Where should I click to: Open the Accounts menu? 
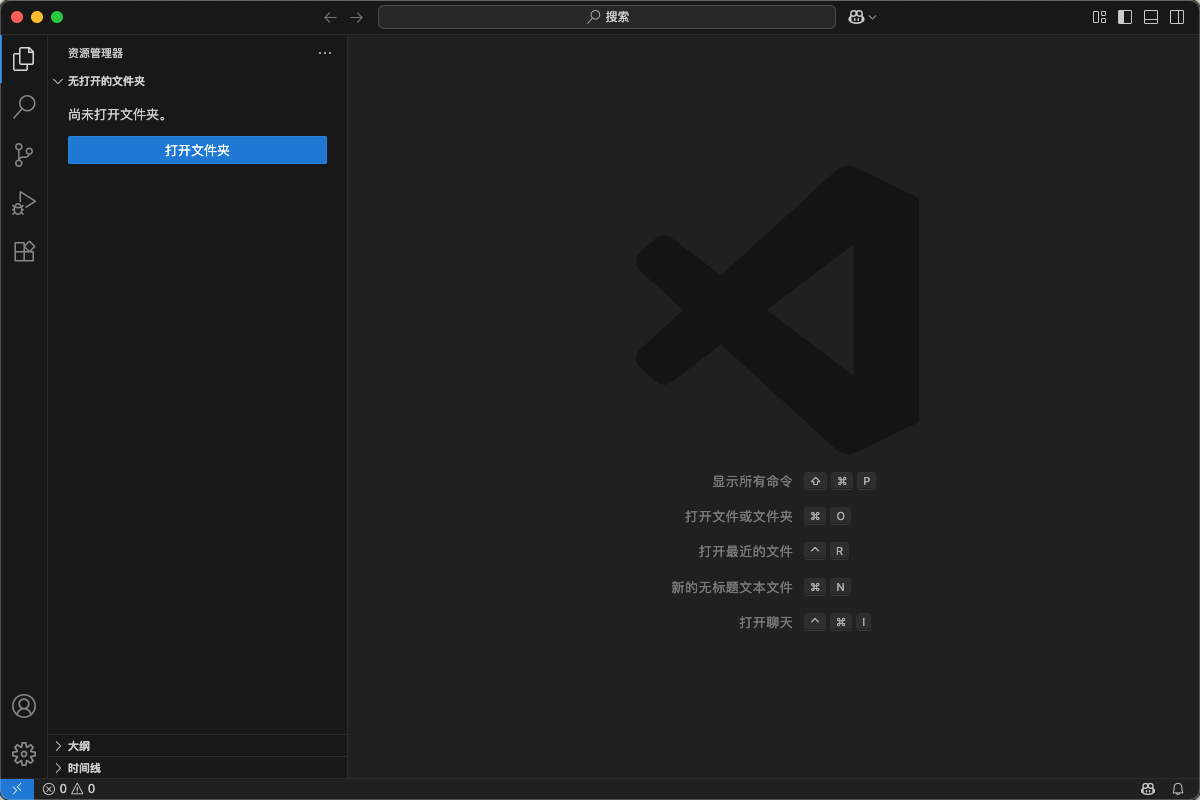coord(24,706)
